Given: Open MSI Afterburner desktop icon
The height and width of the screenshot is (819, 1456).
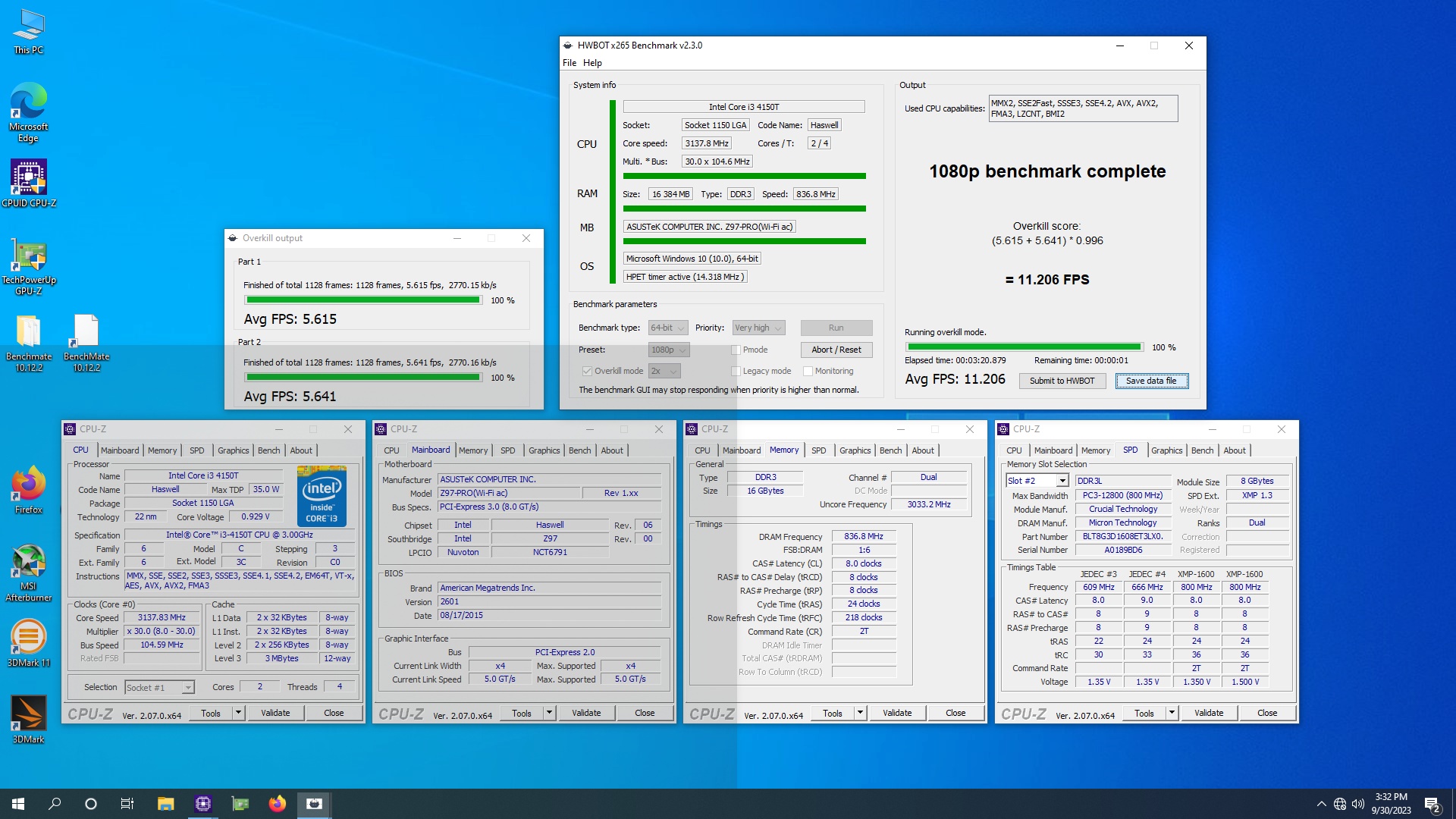Looking at the screenshot, I should tap(28, 573).
